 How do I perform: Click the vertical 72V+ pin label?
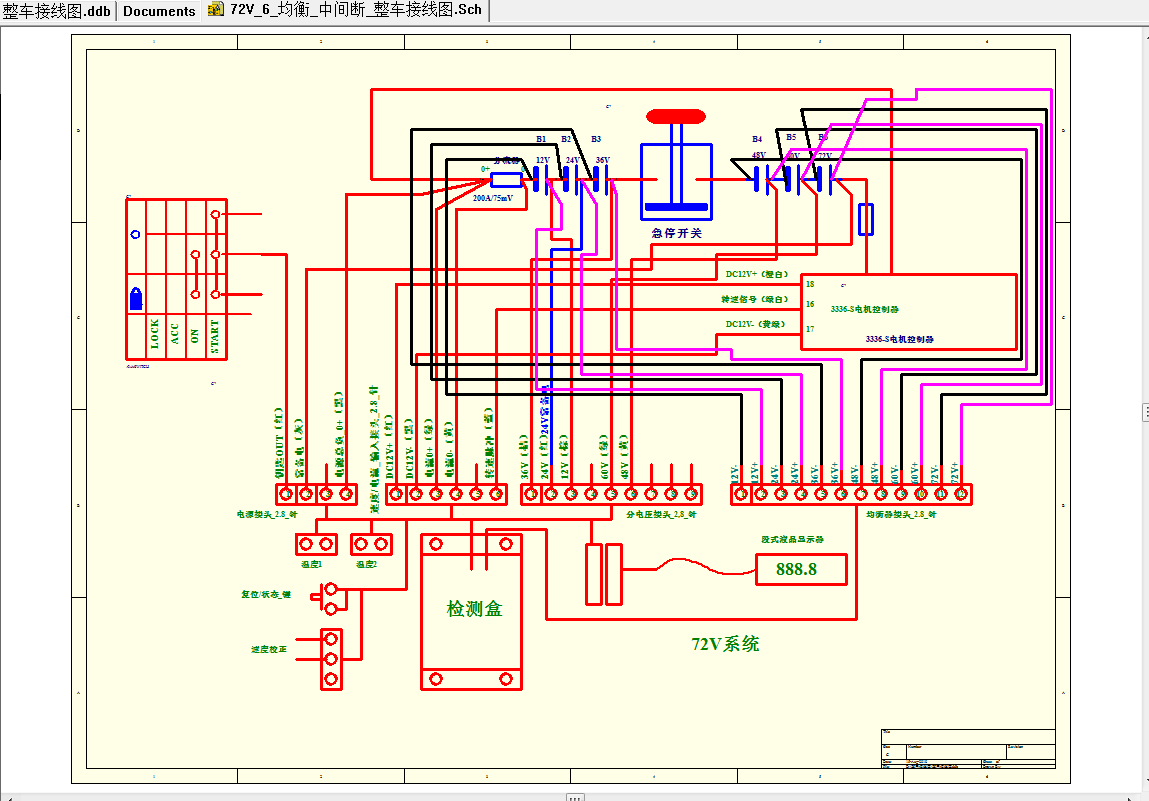point(954,473)
